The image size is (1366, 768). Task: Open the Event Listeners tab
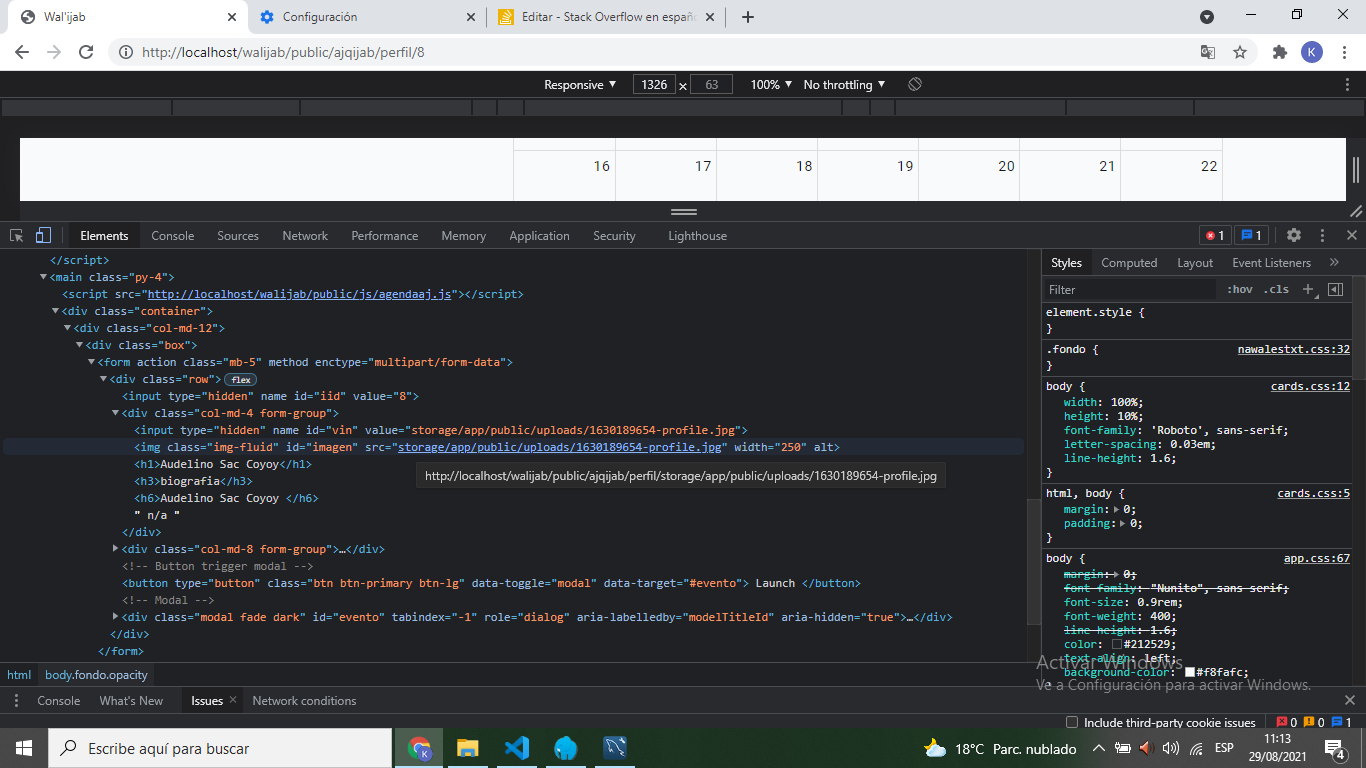coord(1271,263)
